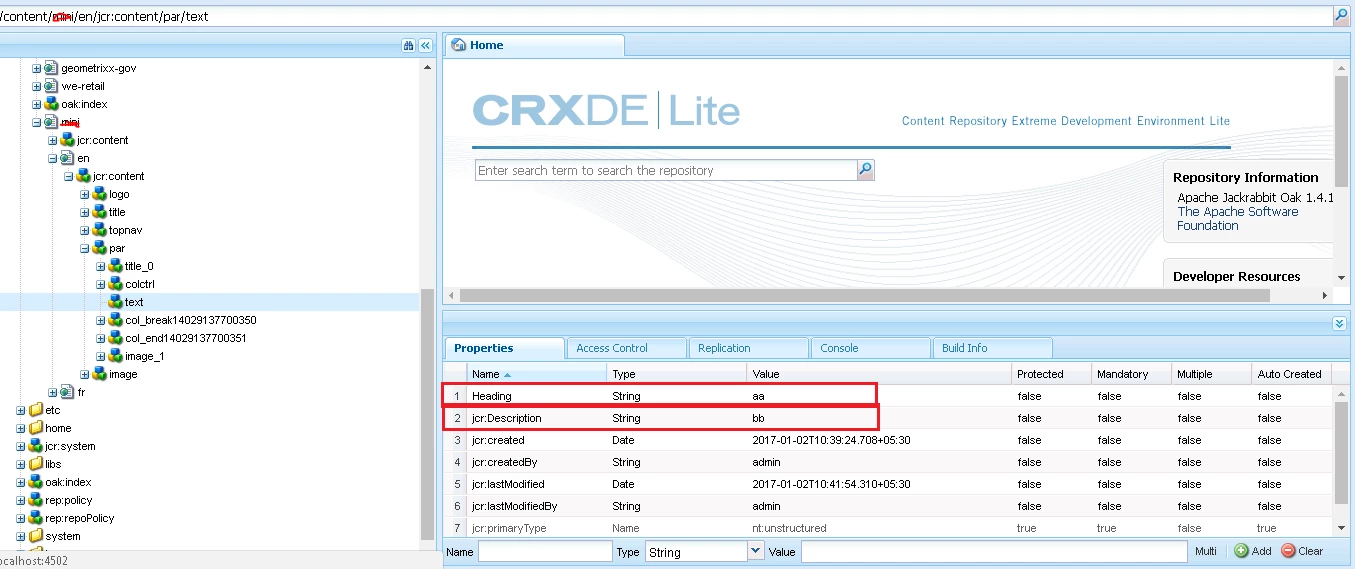Open the Build Info tab
This screenshot has height=569, width=1355.
click(x=993, y=348)
